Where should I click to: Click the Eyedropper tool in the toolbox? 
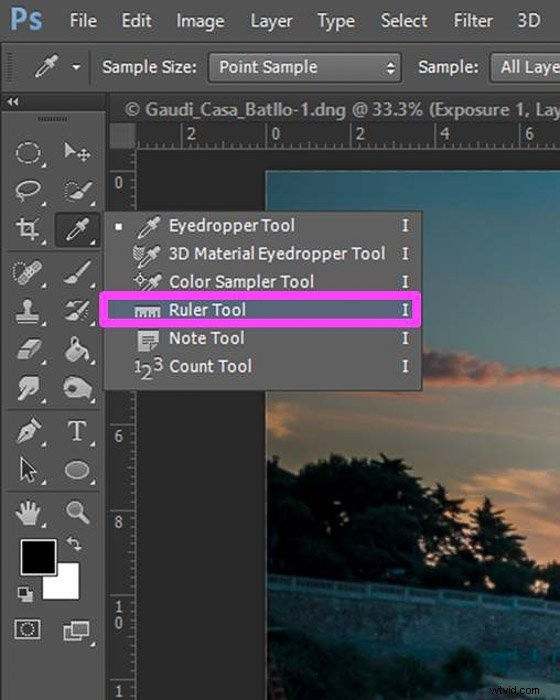coord(77,229)
